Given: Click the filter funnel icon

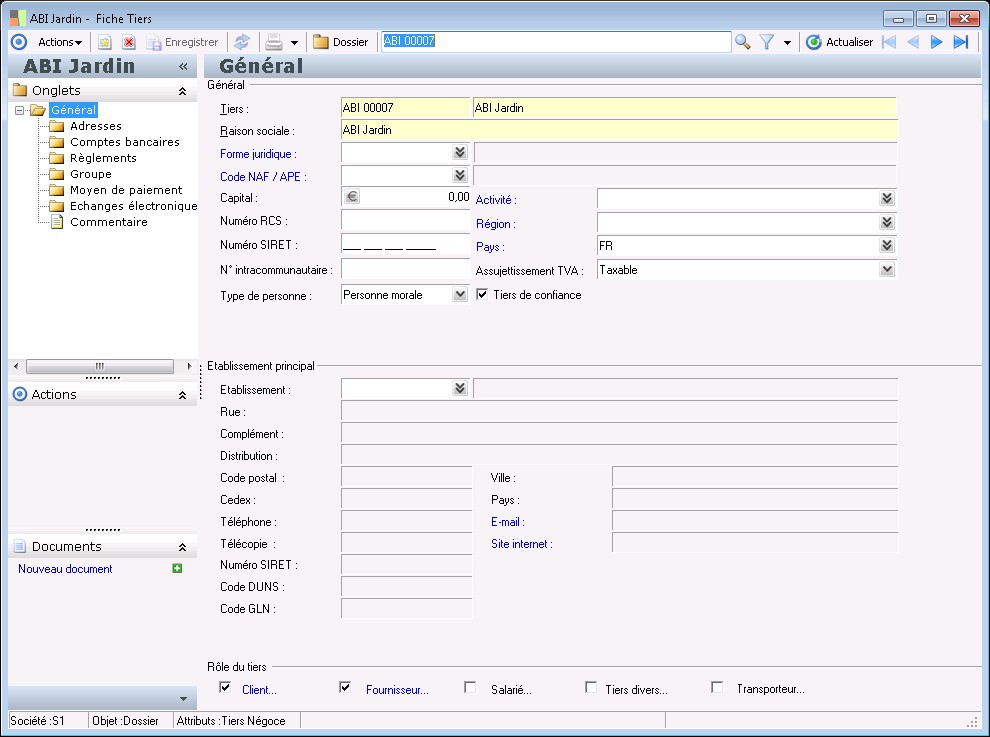Looking at the screenshot, I should pyautogui.click(x=767, y=42).
